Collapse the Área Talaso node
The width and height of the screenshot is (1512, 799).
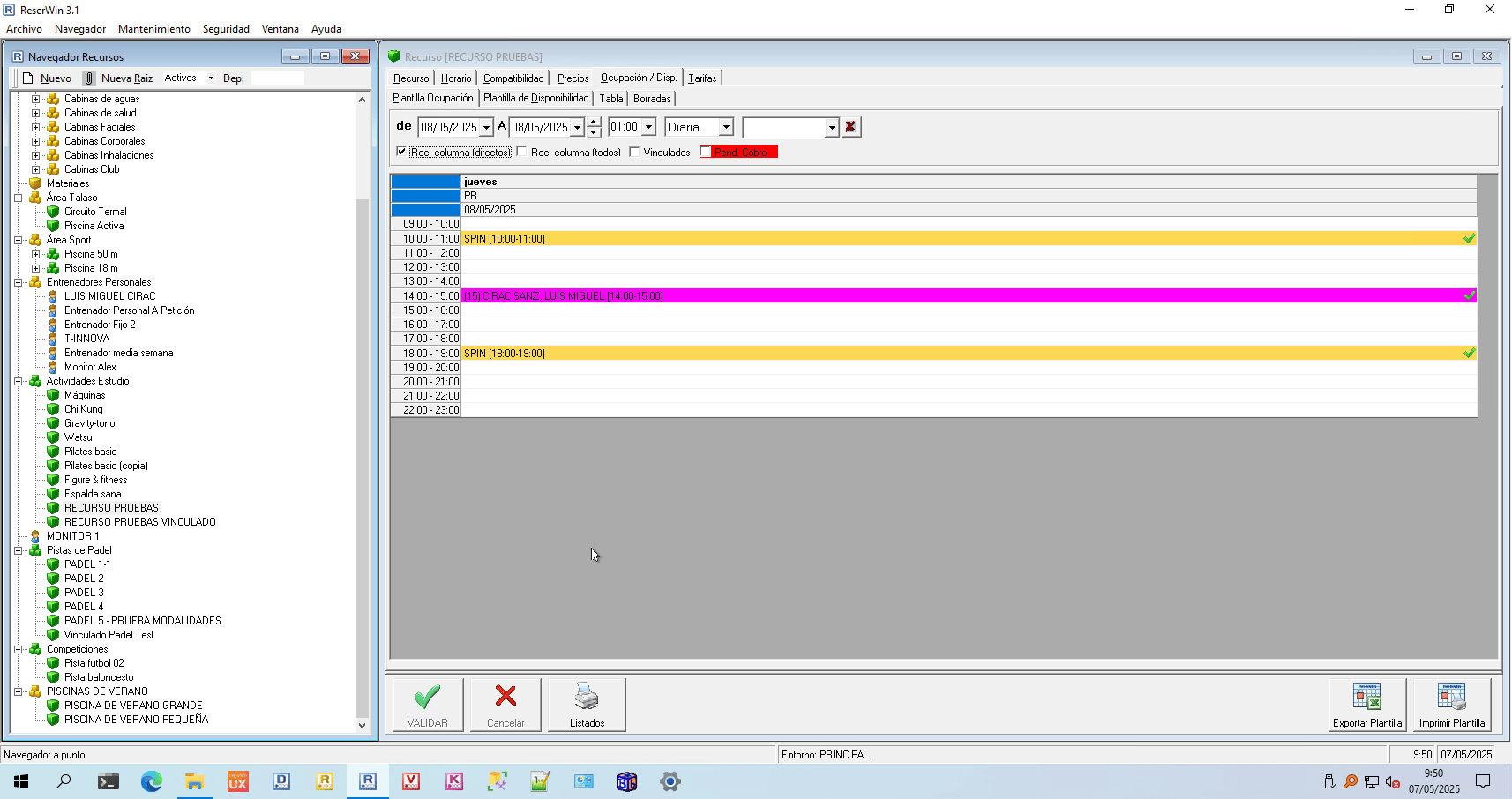pyautogui.click(x=18, y=198)
